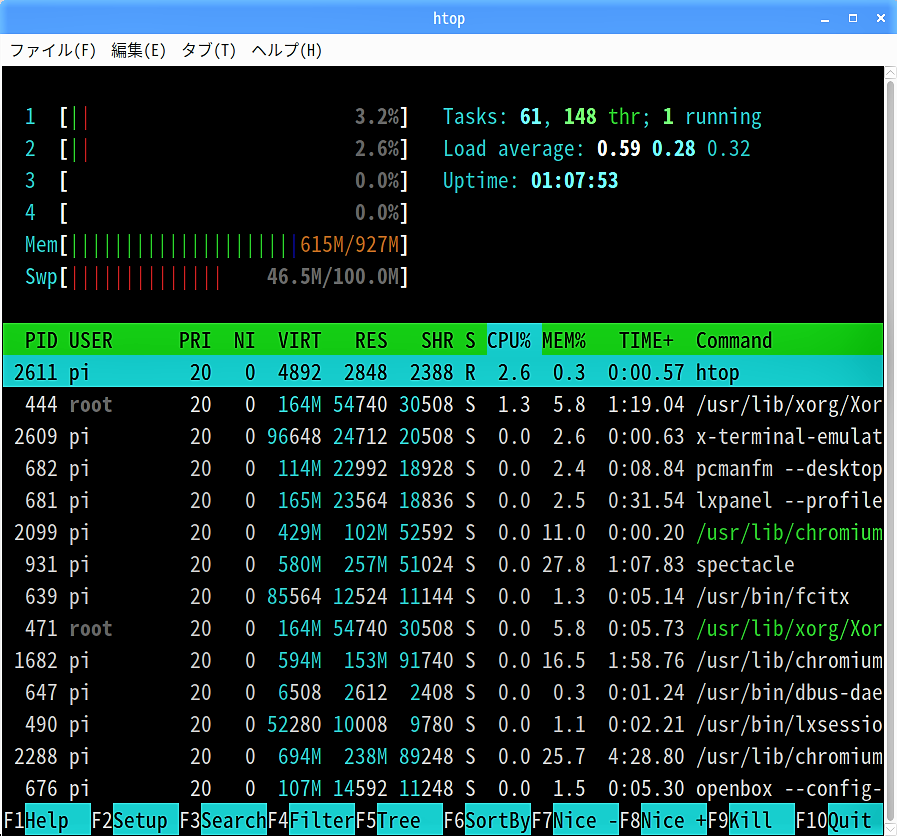Click the CPU 1 usage meter

coord(216,117)
